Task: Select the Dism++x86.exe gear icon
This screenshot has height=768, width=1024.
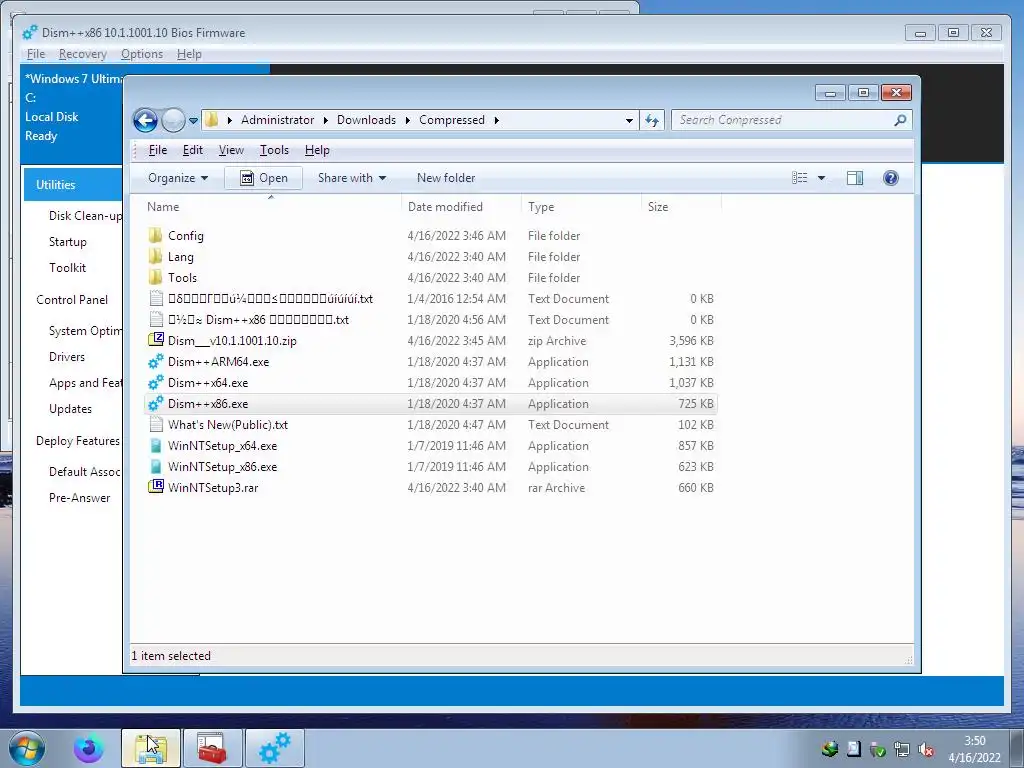Action: [x=155, y=403]
